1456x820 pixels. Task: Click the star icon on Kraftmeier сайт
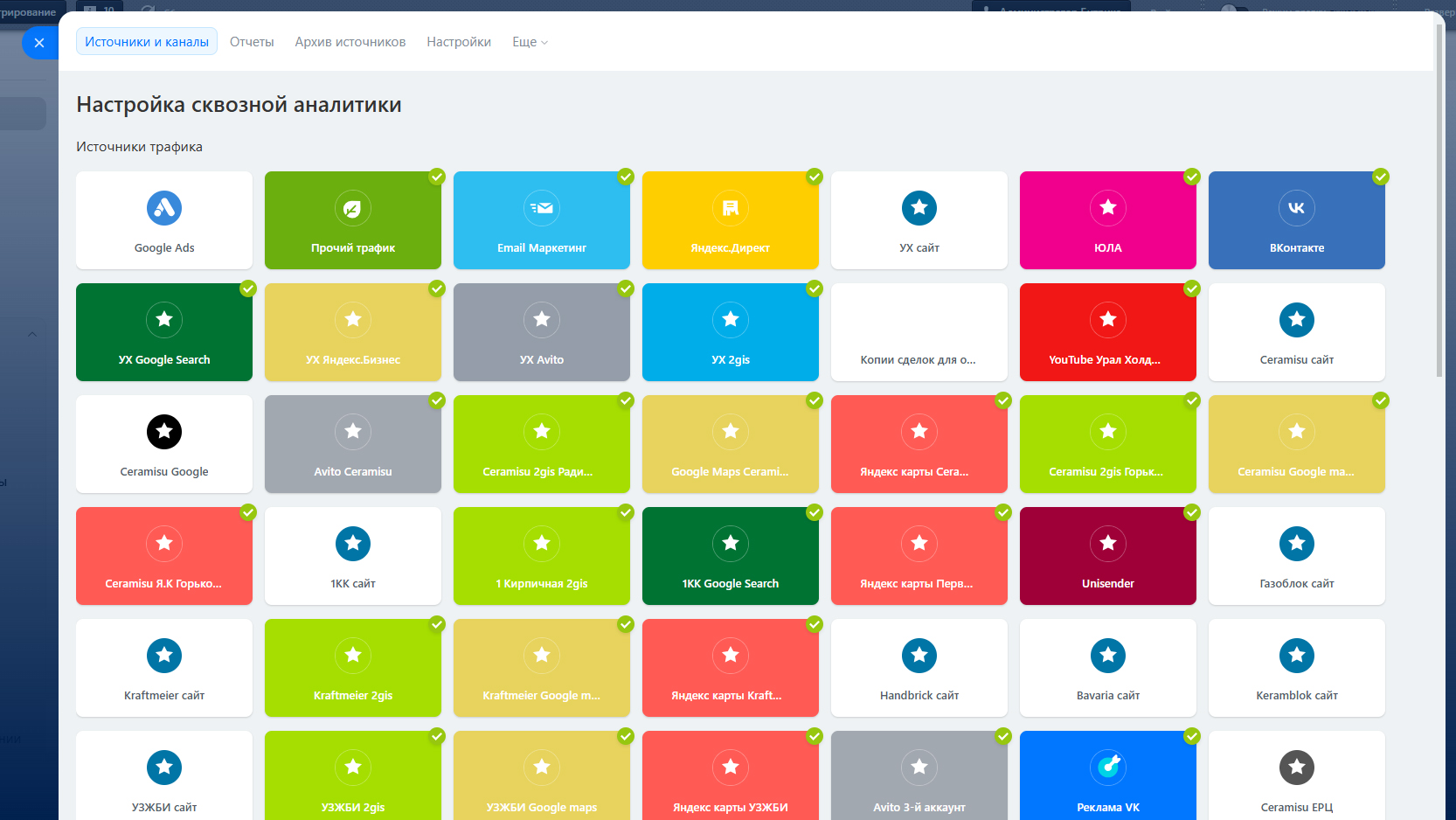point(164,656)
